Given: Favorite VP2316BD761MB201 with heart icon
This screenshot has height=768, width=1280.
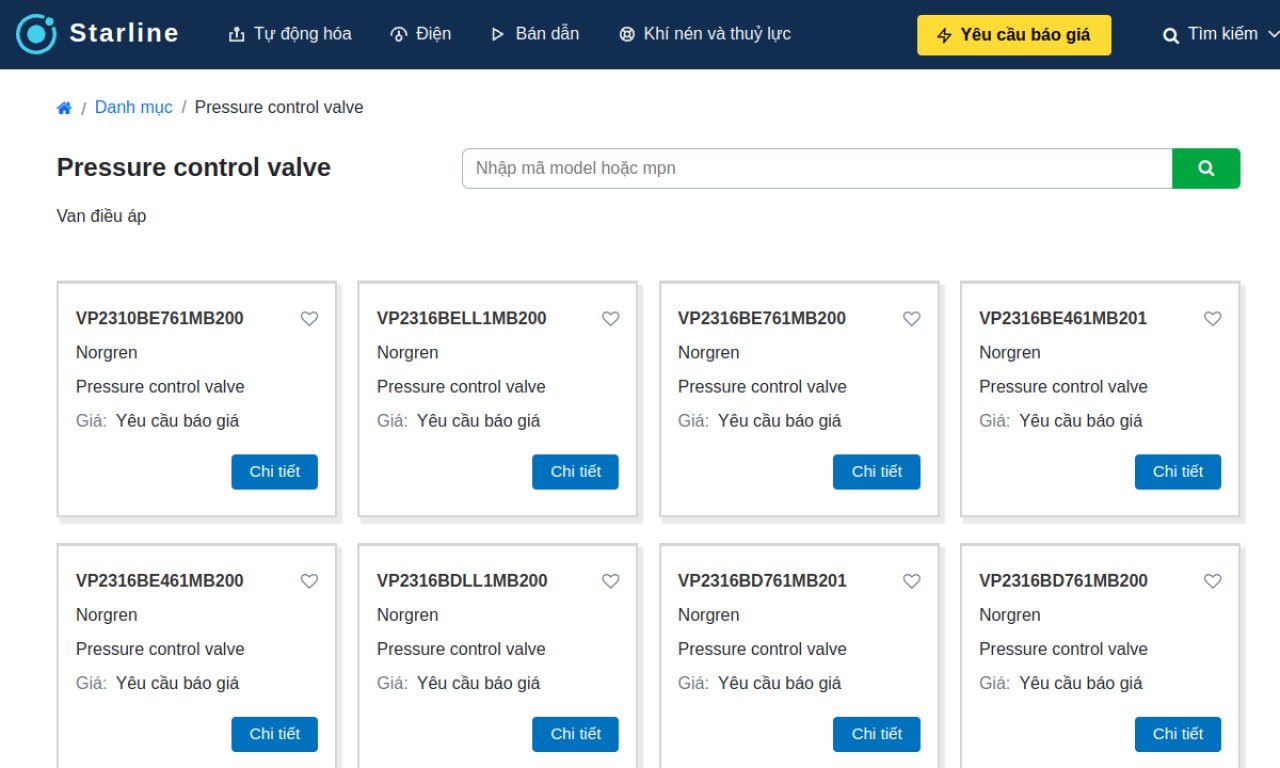Looking at the screenshot, I should pyautogui.click(x=911, y=581).
